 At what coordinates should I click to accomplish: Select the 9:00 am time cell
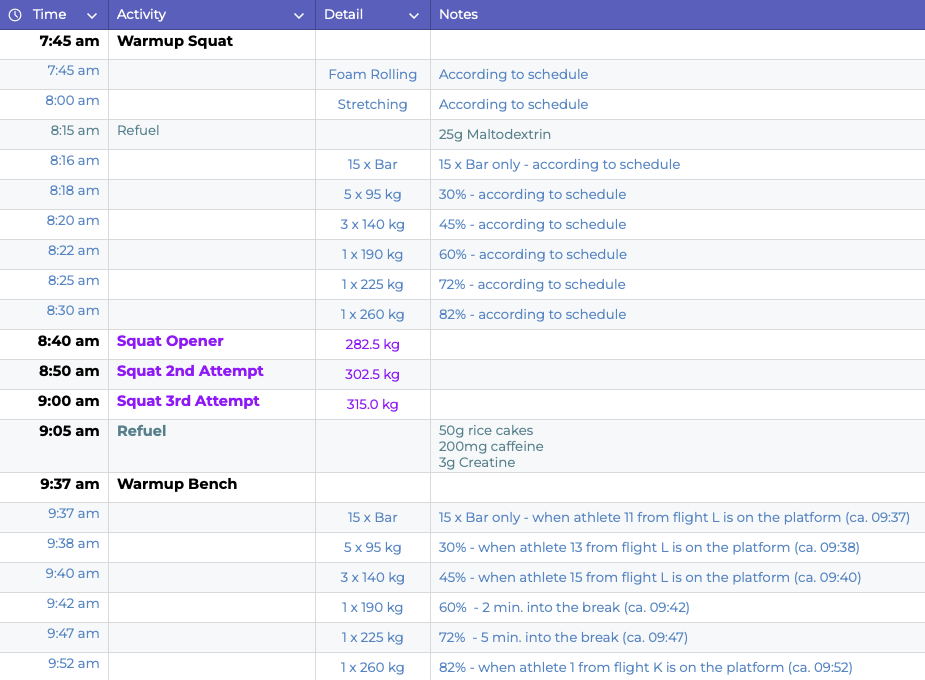coord(54,405)
